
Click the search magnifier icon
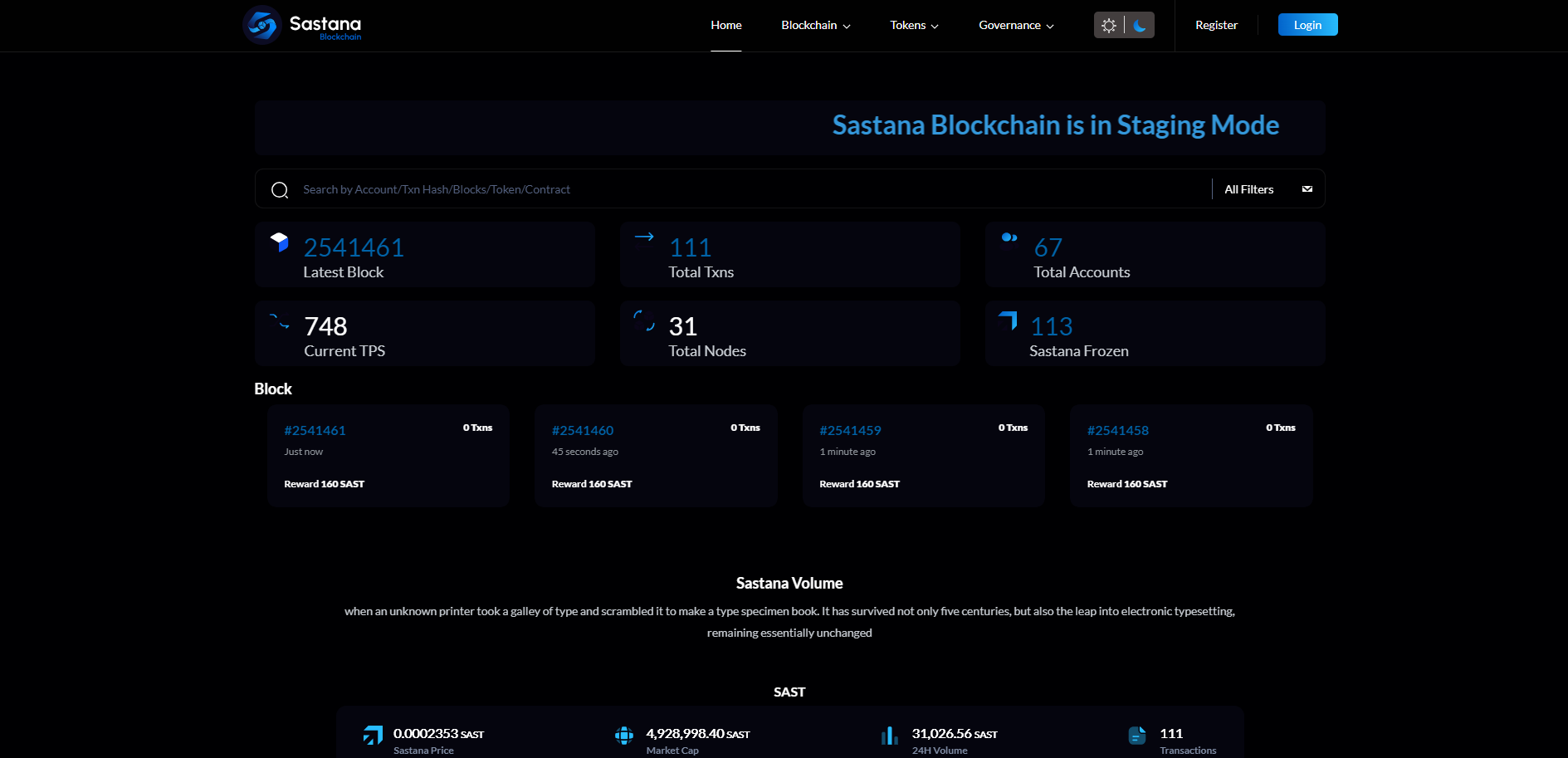[280, 190]
